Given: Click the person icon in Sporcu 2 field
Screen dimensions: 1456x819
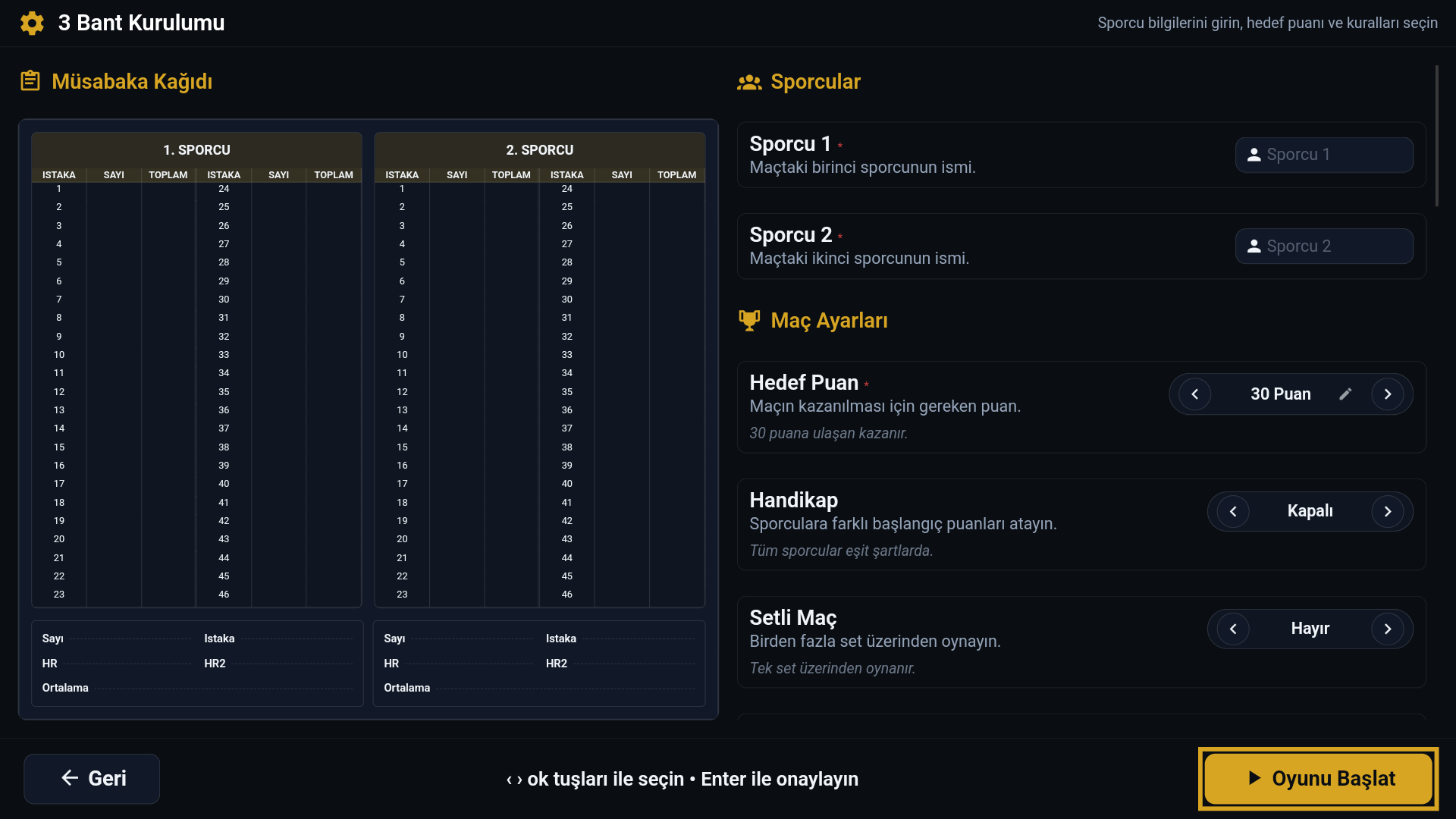Looking at the screenshot, I should click(1254, 246).
